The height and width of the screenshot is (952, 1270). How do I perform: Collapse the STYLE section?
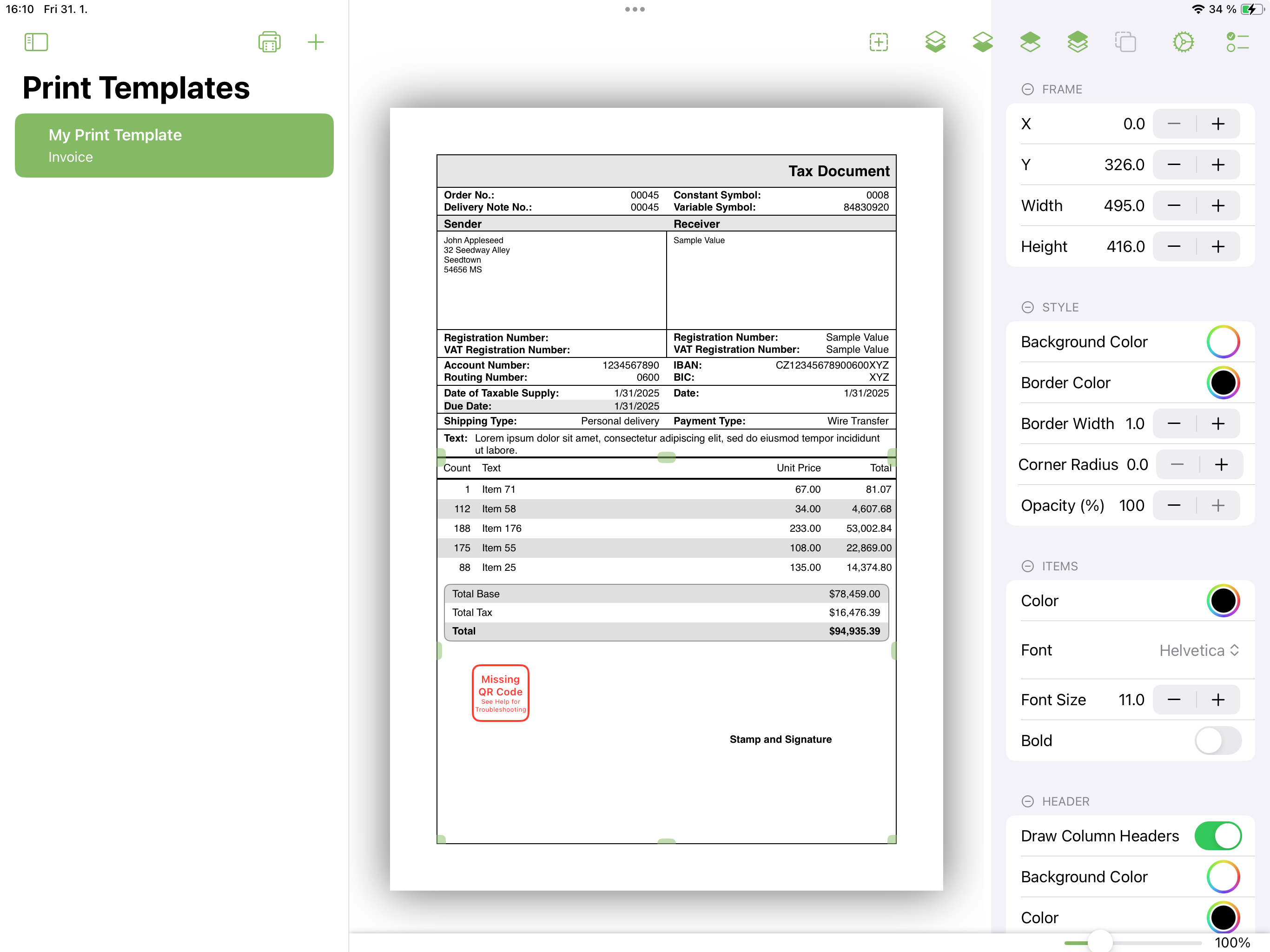coord(1028,307)
